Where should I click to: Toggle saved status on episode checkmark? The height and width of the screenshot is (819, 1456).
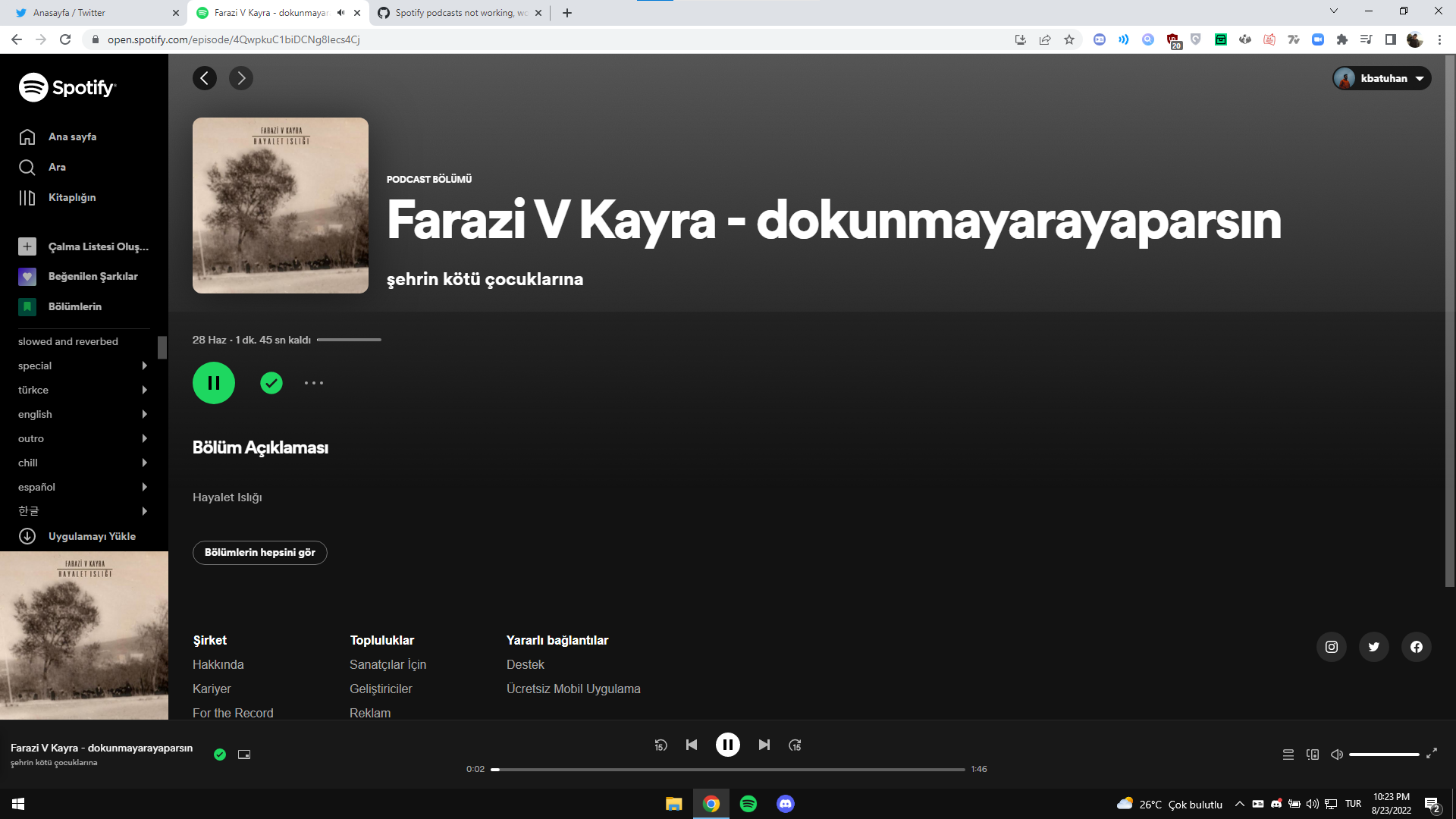(271, 383)
